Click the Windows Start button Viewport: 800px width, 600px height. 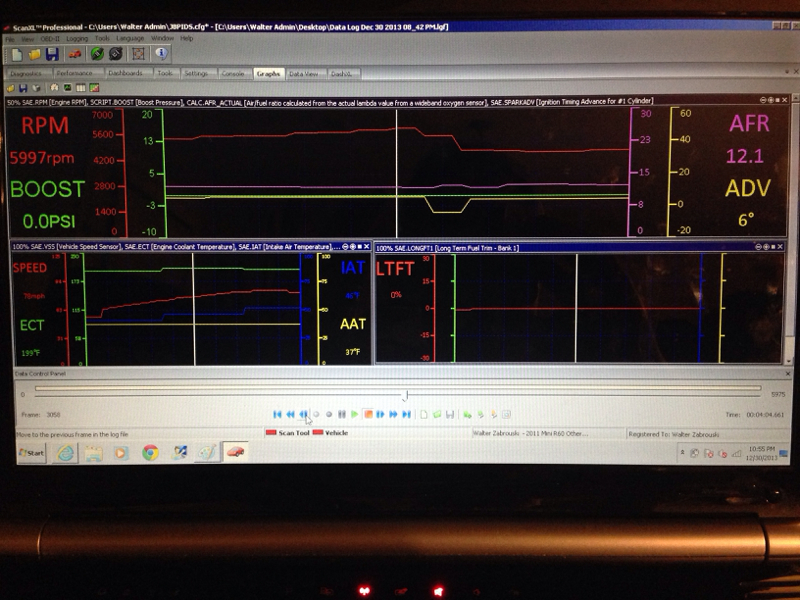[32, 453]
